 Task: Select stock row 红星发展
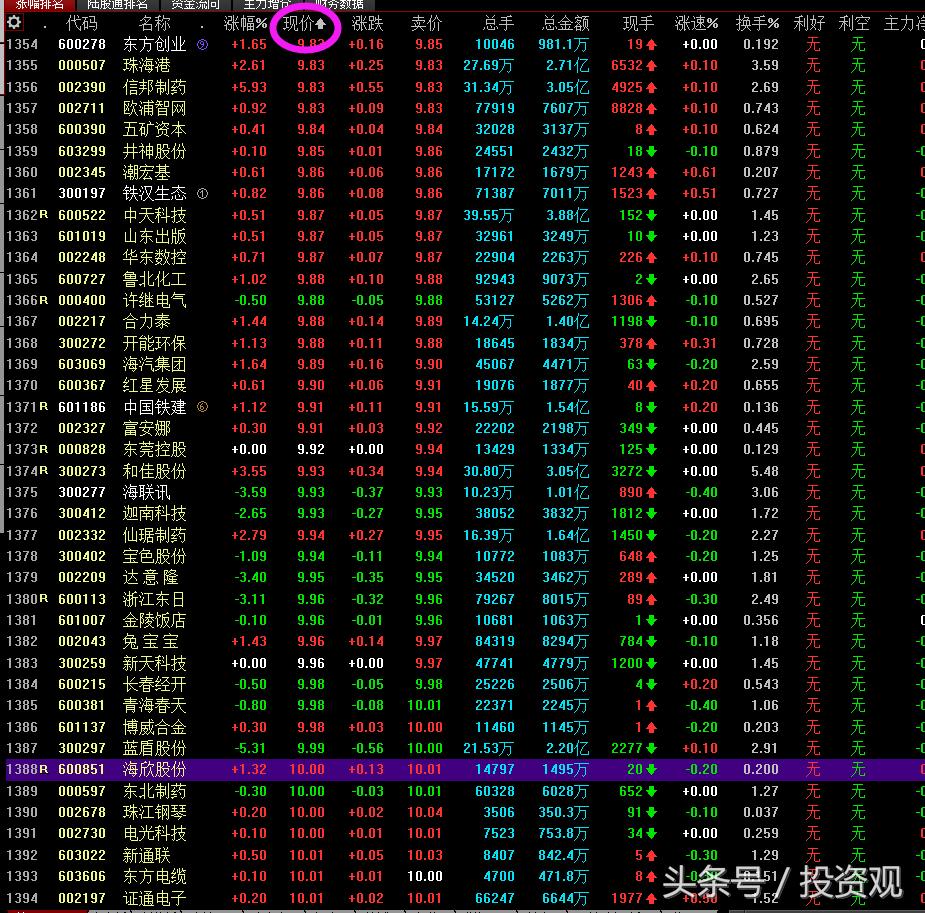click(x=465, y=385)
